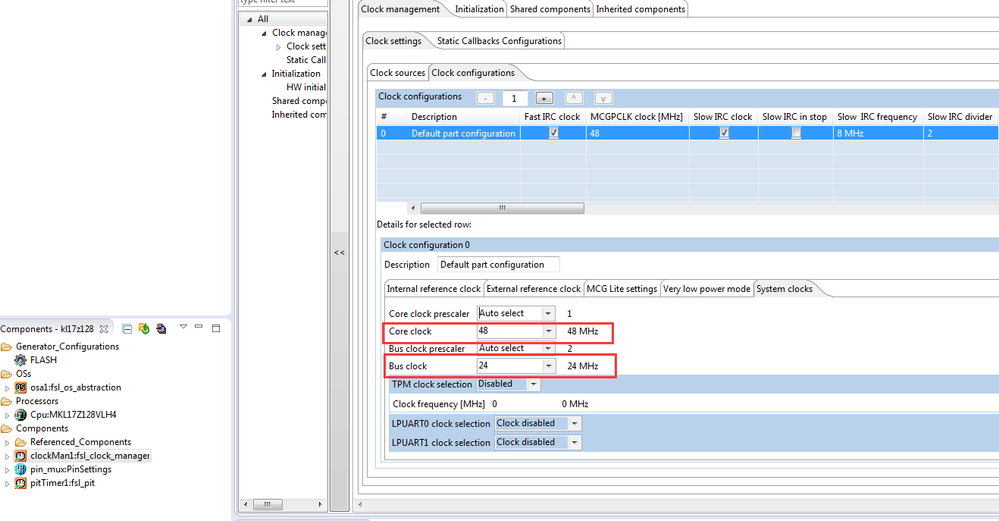
Task: Click the import/back arrow icon in Components toolbar
Action: pyautogui.click(x=161, y=329)
